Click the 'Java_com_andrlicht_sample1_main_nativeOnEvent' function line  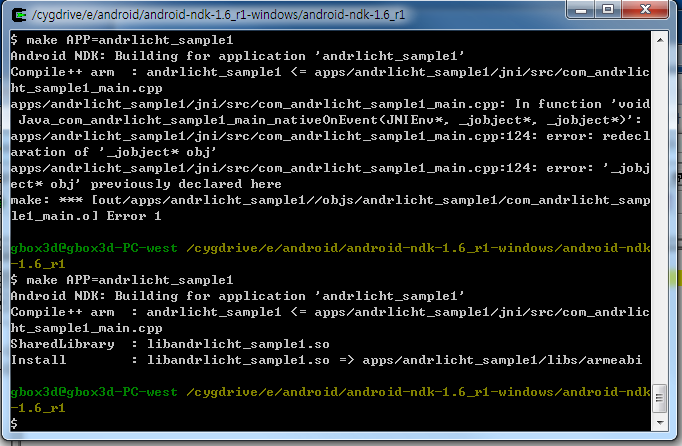pyautogui.click(x=330, y=120)
